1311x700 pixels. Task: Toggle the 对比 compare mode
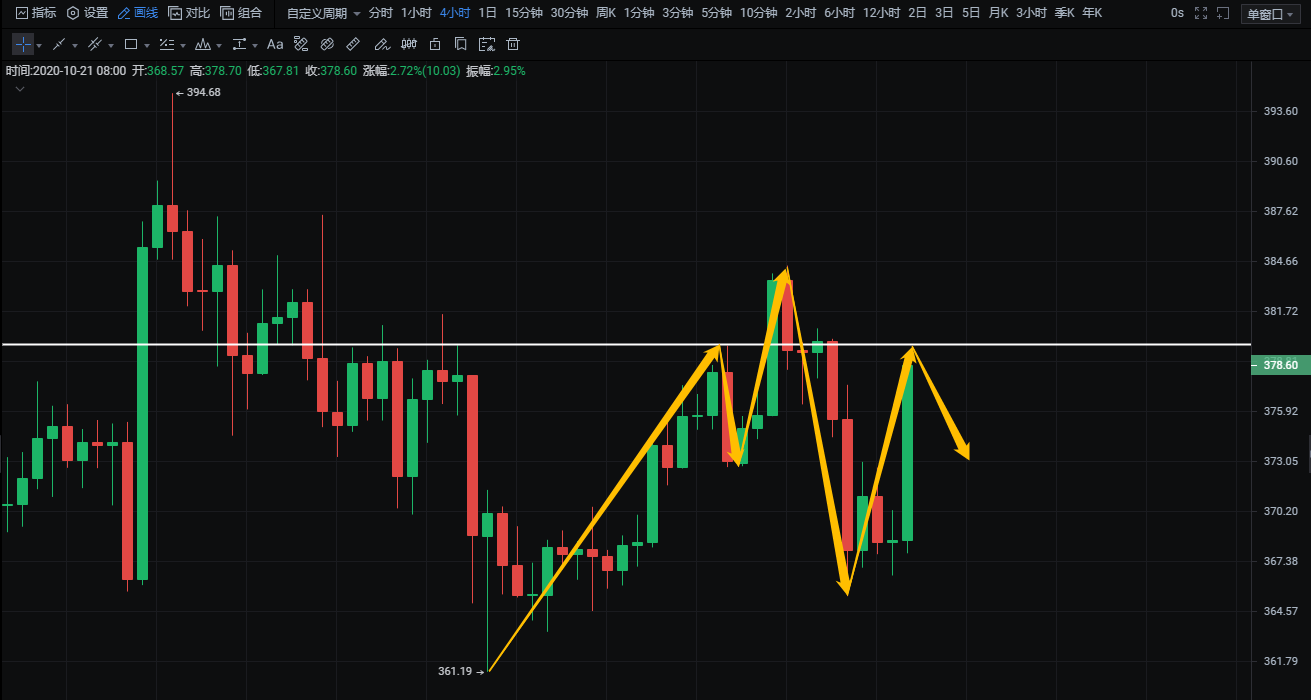click(189, 13)
